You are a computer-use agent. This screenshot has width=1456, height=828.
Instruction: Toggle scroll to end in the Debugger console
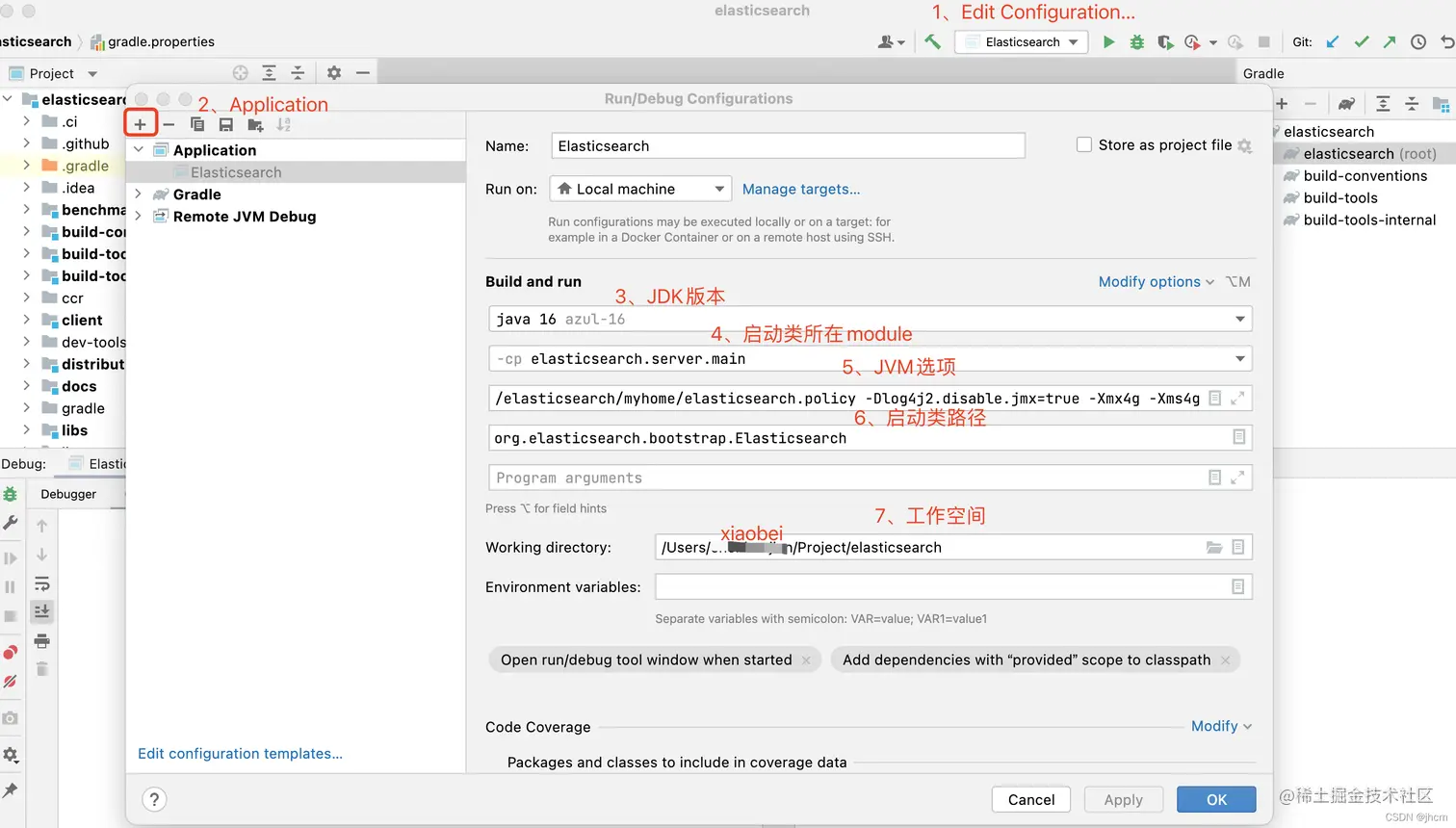point(41,611)
